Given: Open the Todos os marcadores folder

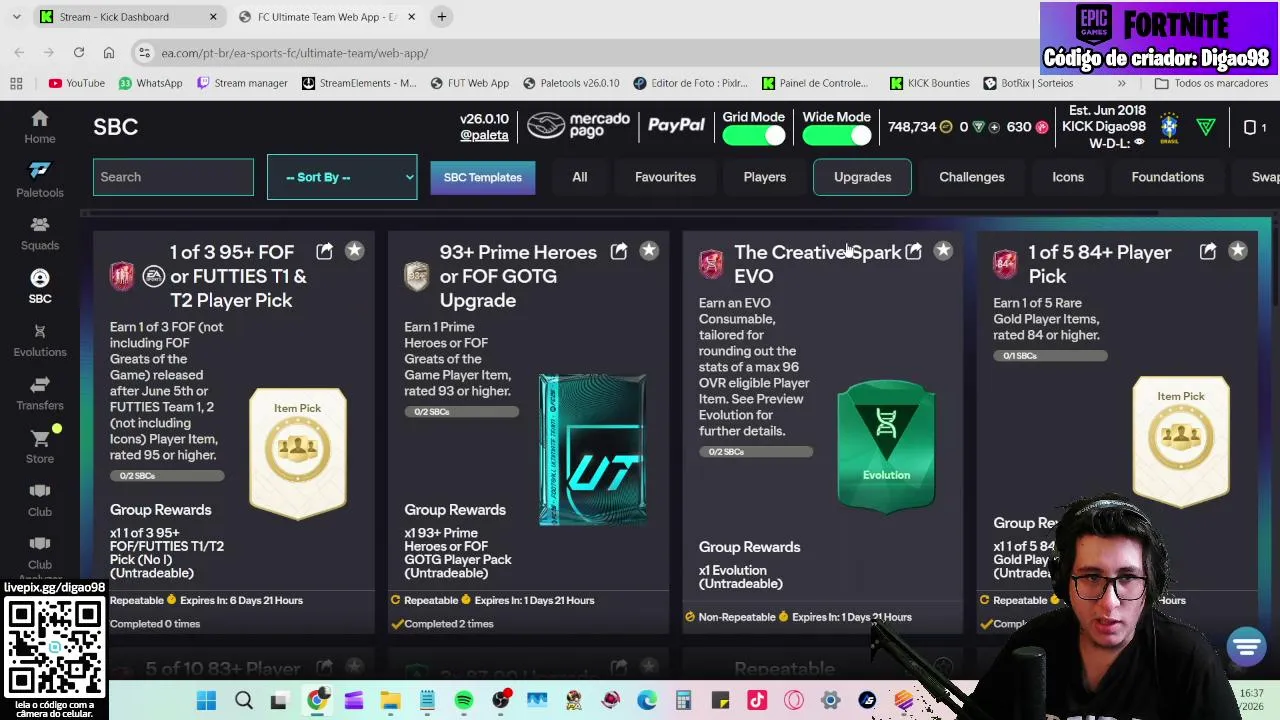Looking at the screenshot, I should [1211, 83].
